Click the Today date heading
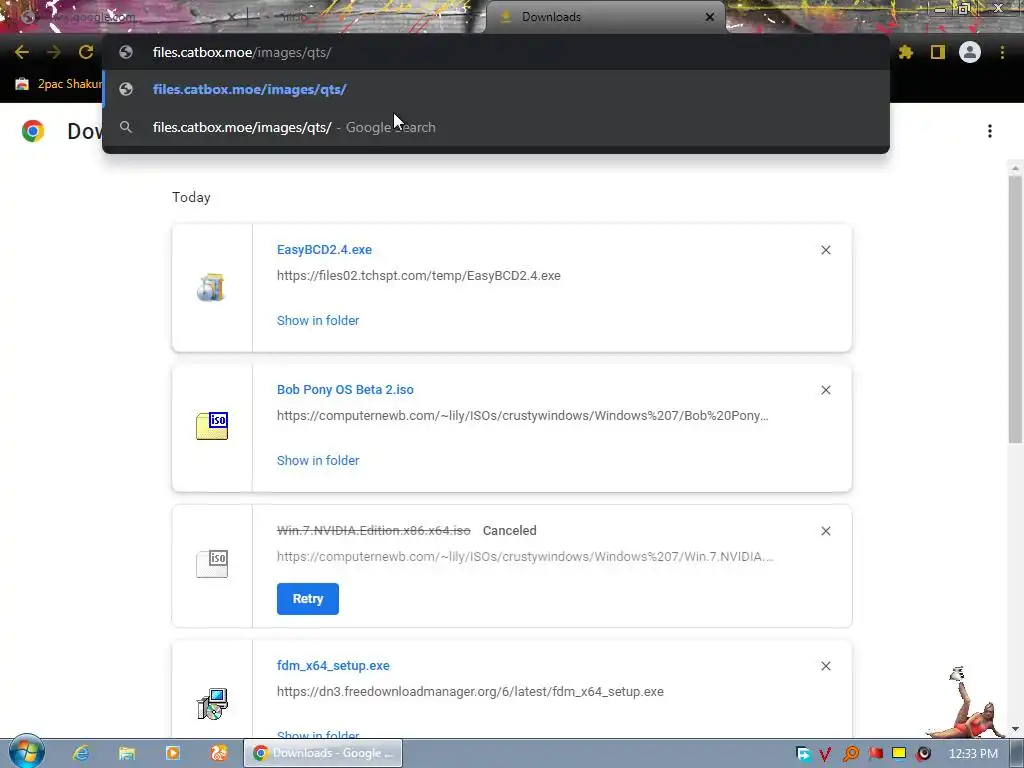This screenshot has height=768, width=1024. pyautogui.click(x=191, y=197)
